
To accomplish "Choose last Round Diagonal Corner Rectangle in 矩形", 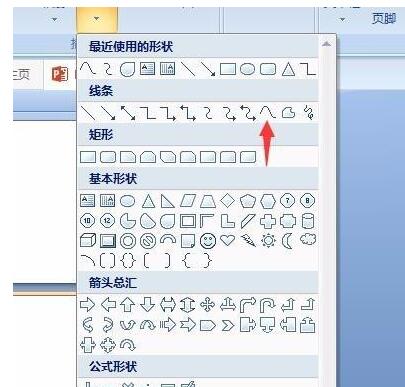I will click(248, 157).
